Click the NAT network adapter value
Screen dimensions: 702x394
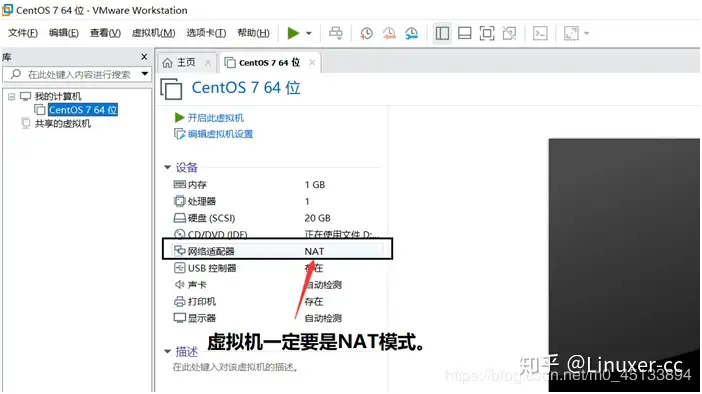click(314, 251)
